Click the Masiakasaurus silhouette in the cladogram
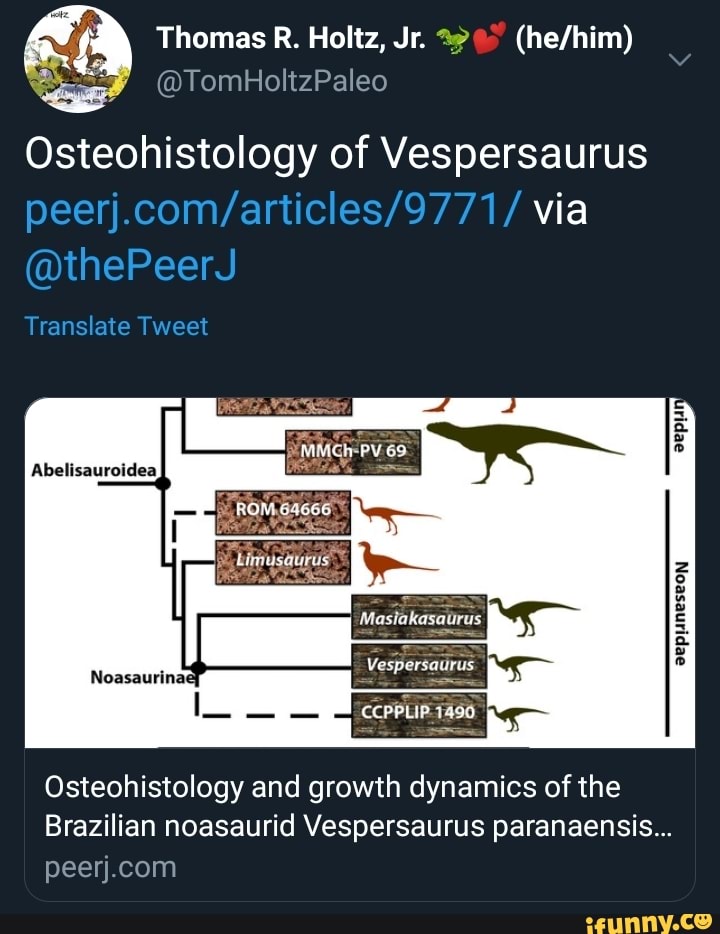Image resolution: width=720 pixels, height=934 pixels. 525,612
